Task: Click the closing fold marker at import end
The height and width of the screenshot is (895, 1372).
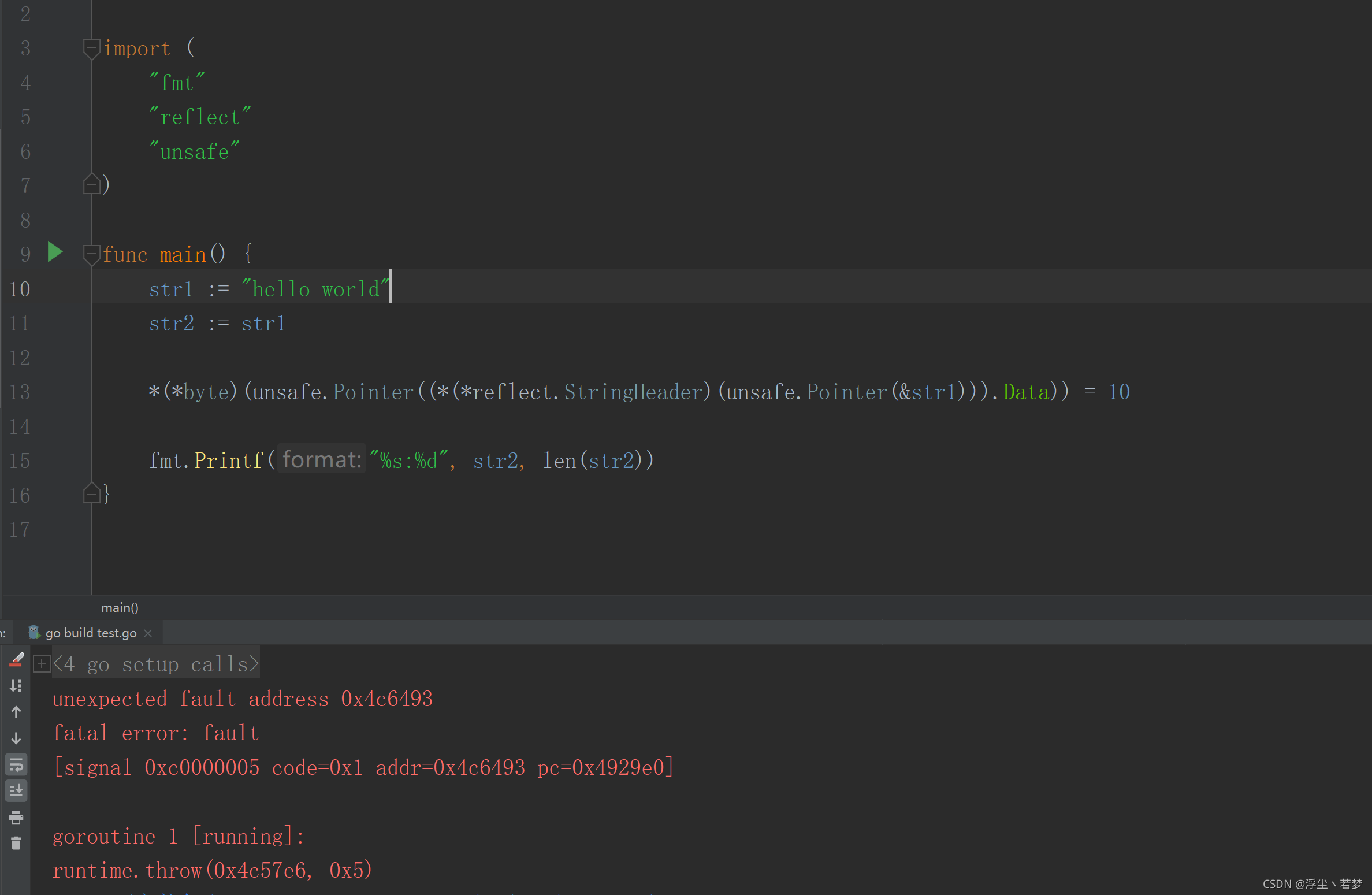Action: (x=91, y=185)
